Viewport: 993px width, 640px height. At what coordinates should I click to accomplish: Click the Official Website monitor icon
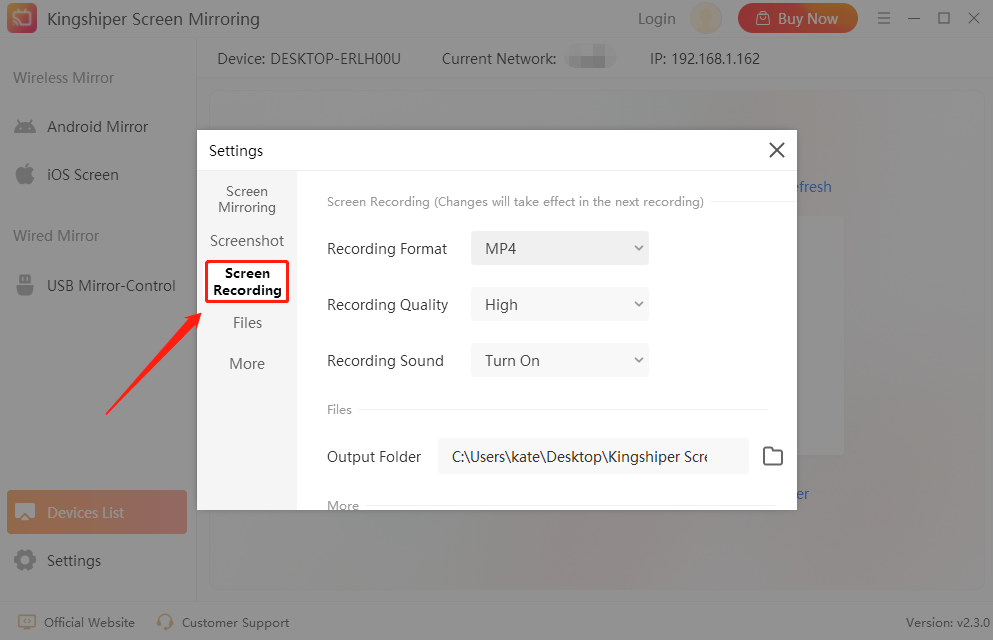click(x=27, y=622)
